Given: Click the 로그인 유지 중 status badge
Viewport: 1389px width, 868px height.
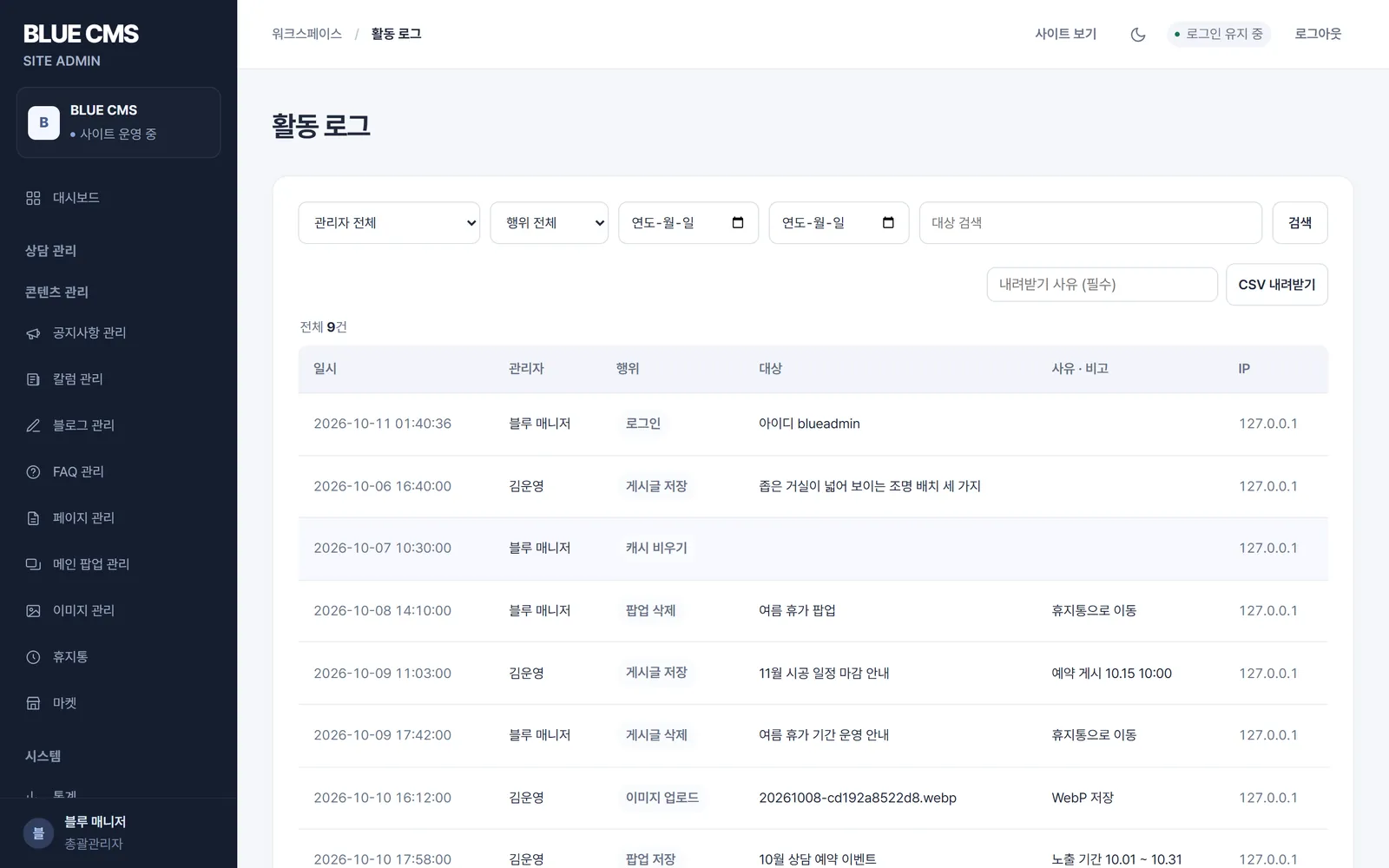Looking at the screenshot, I should [1218, 34].
